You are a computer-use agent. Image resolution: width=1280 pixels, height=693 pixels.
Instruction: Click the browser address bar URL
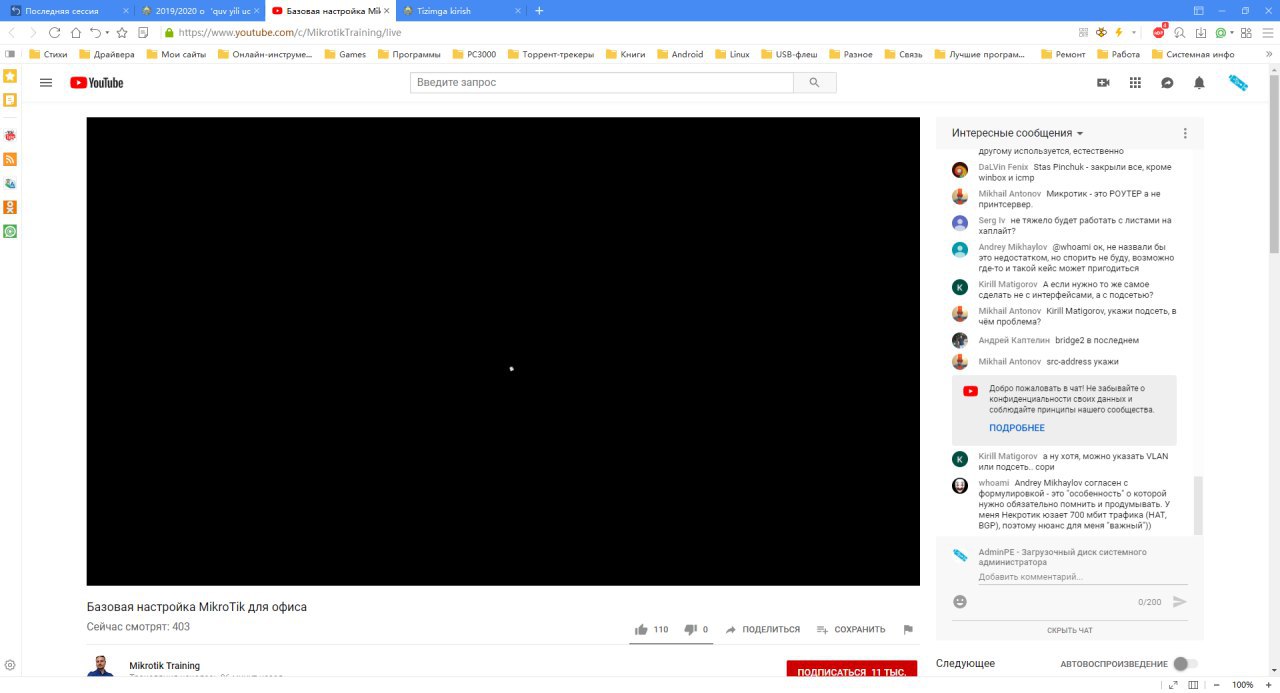[290, 32]
